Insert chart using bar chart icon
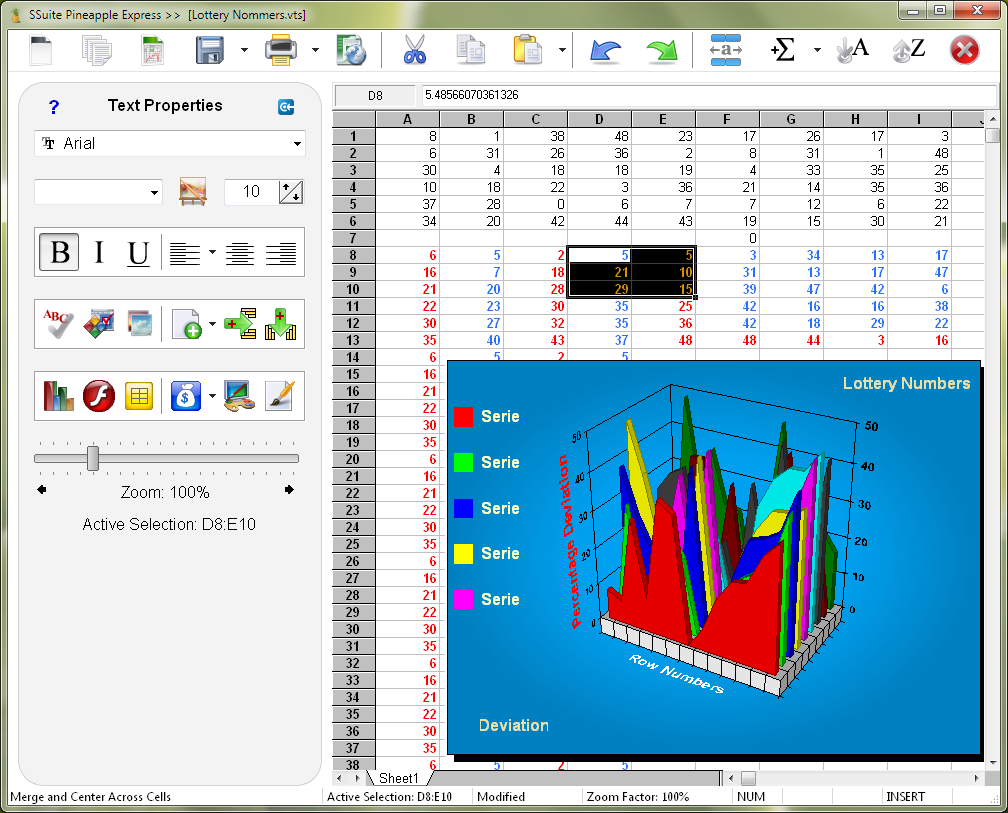Viewport: 1008px width, 813px height. pos(59,396)
